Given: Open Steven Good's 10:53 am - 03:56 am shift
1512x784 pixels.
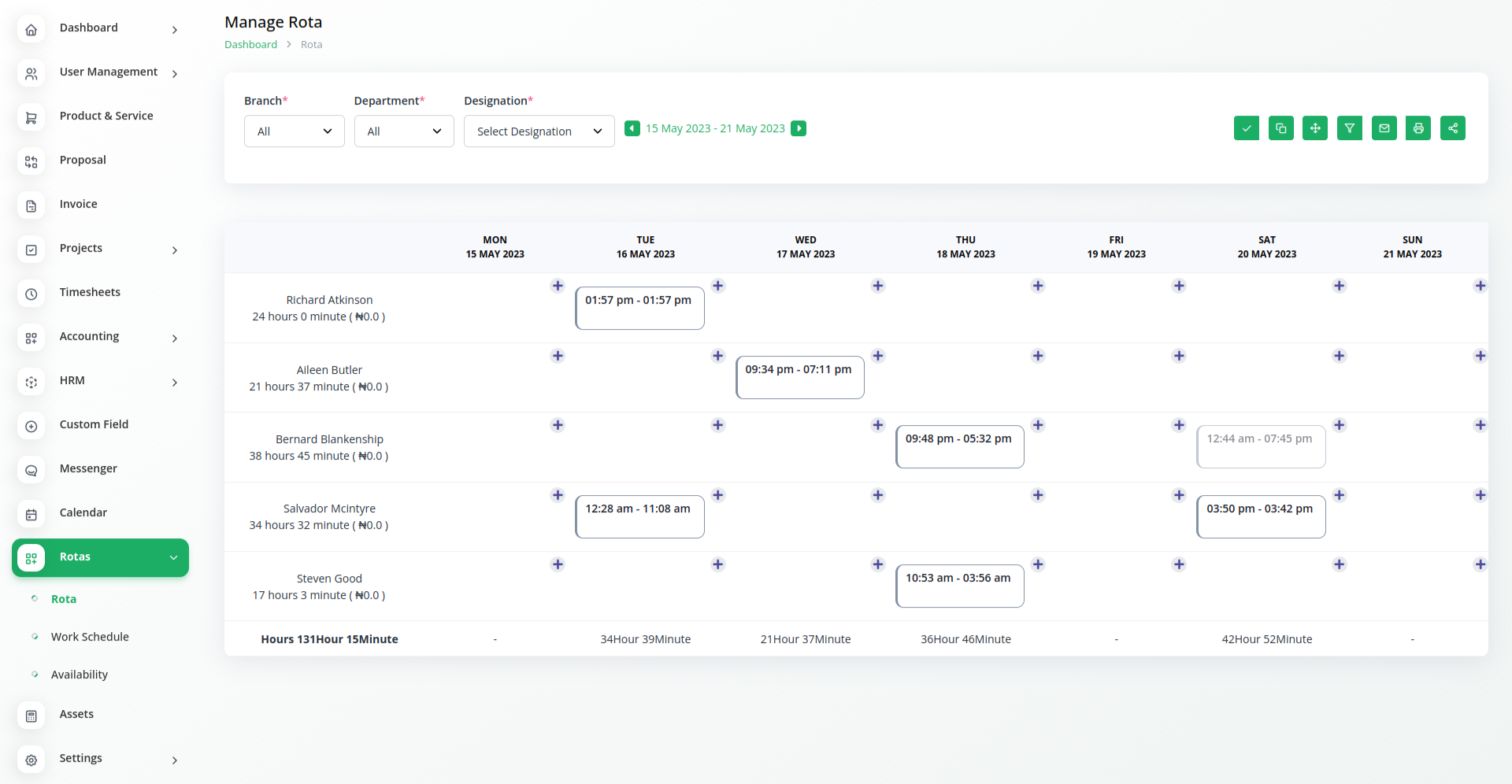Looking at the screenshot, I should 960,586.
